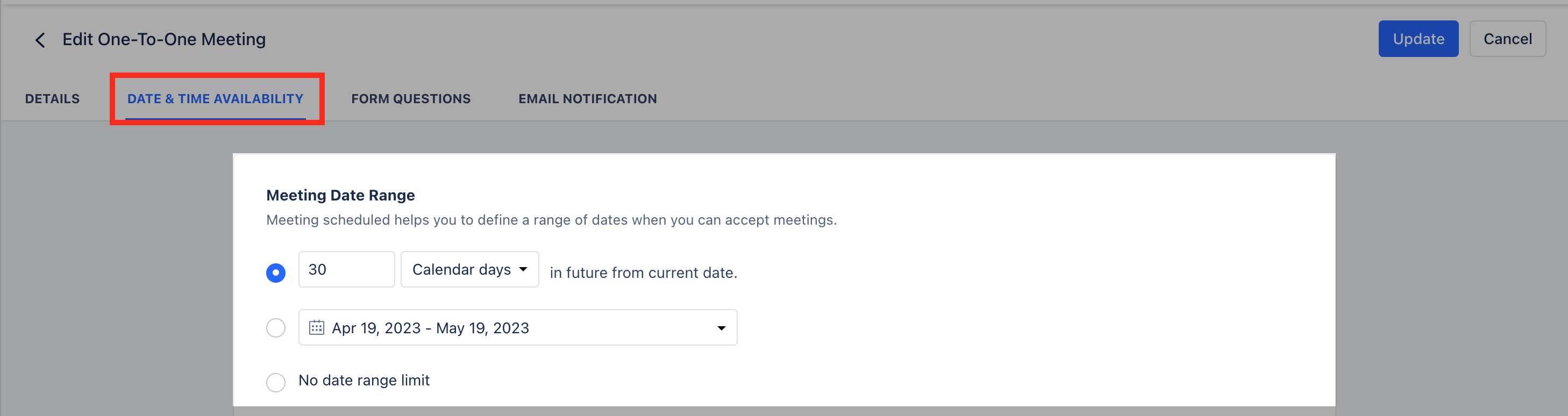Select the DATE & TIME AVAILABILITY tab
This screenshot has width=1568, height=416.
pos(216,98)
